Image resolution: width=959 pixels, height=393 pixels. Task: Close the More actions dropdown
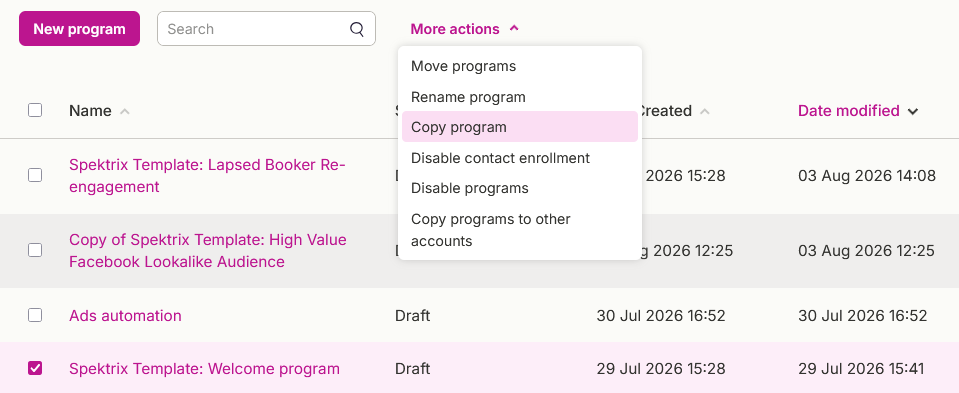[x=464, y=29]
